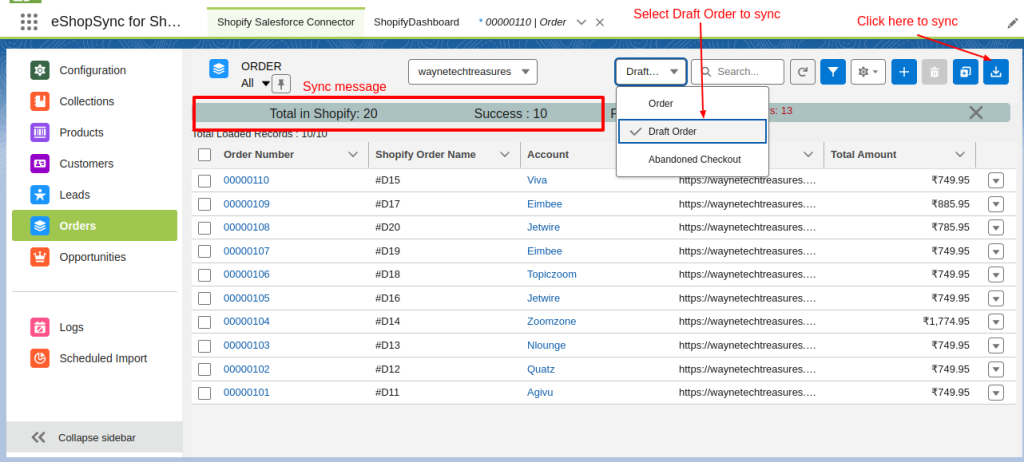Check the box for order 00000108
The image size is (1024, 462).
tap(204, 228)
